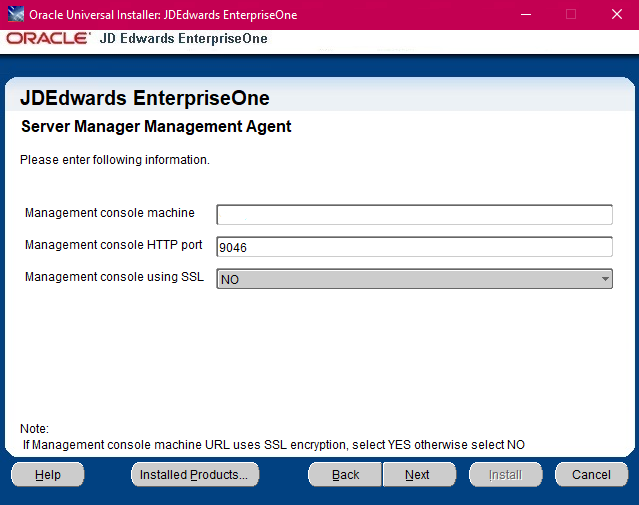This screenshot has height=505, width=639.
Task: Click the ORACLE logo in the header
Action: 48,38
